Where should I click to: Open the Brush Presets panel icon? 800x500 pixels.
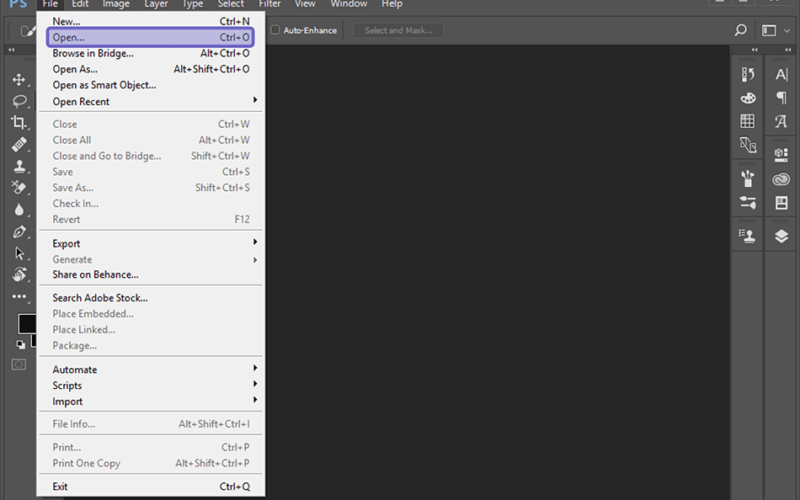point(747,179)
